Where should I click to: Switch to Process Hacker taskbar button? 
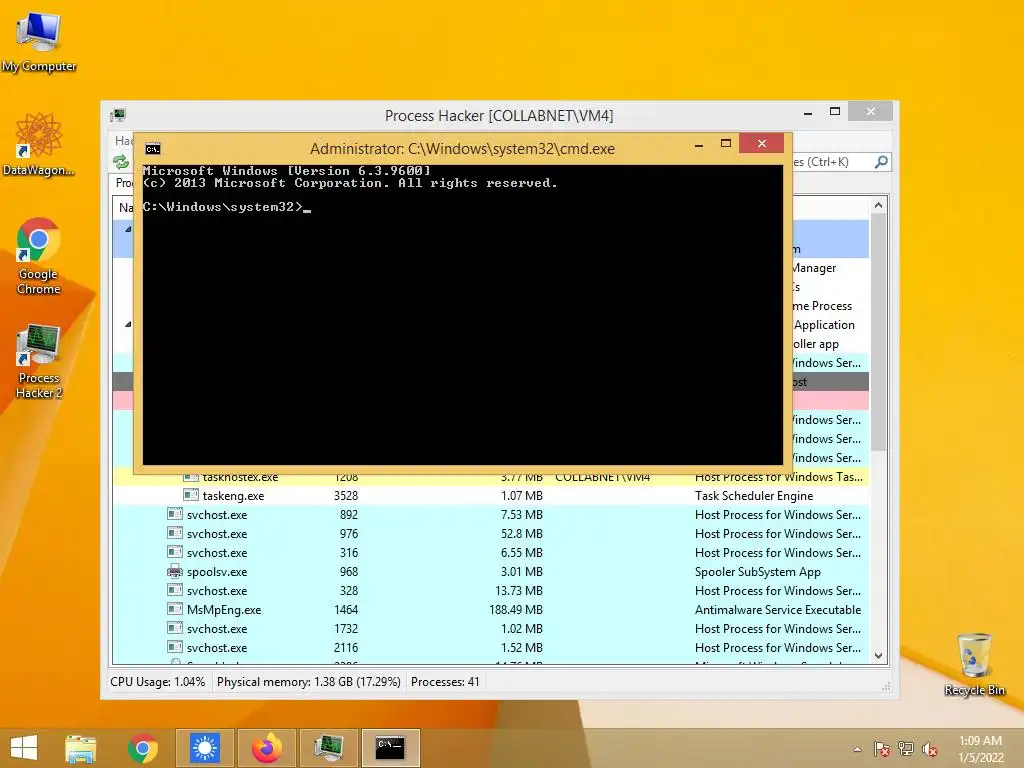pyautogui.click(x=328, y=748)
